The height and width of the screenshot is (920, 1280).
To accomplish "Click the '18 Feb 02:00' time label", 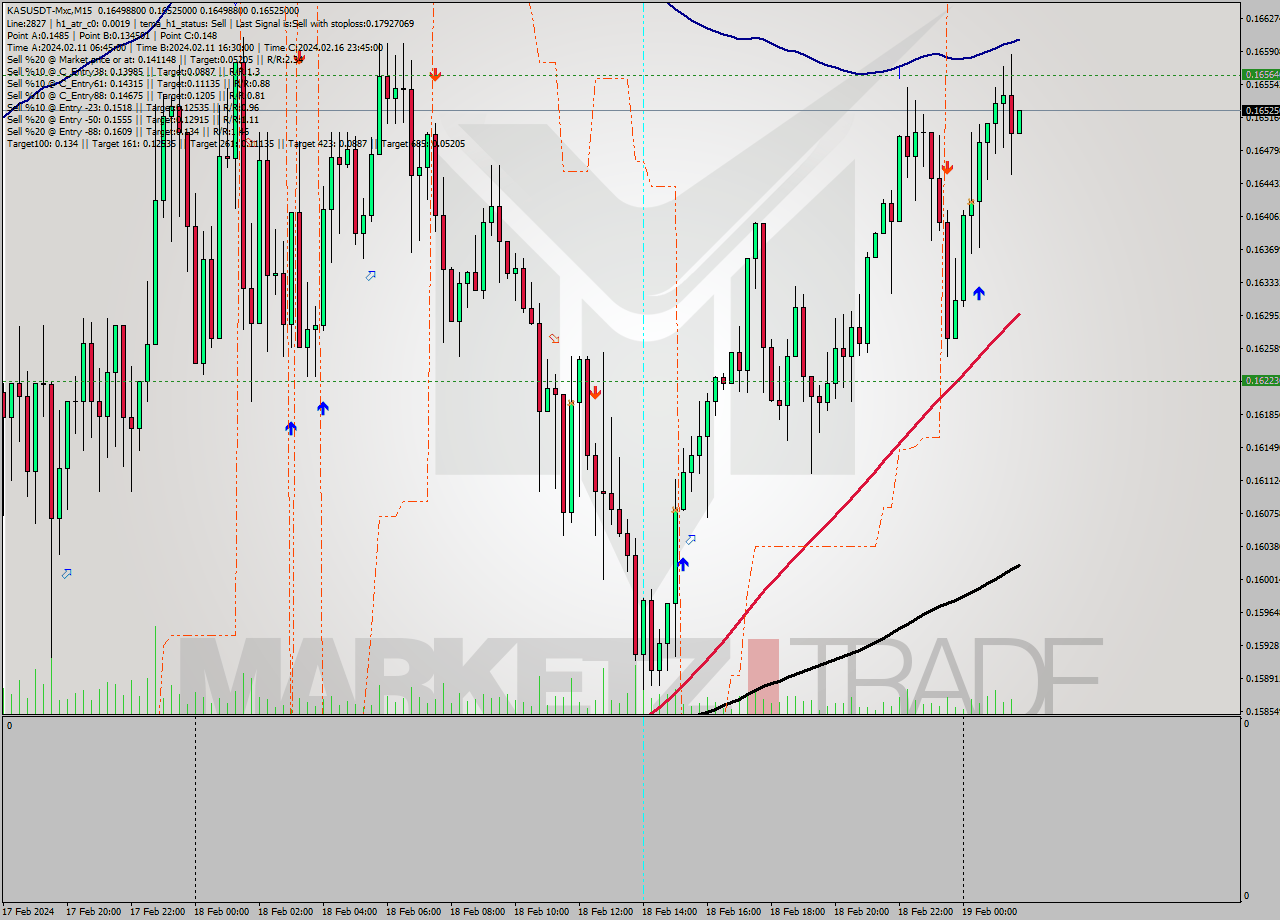I will coord(285,911).
